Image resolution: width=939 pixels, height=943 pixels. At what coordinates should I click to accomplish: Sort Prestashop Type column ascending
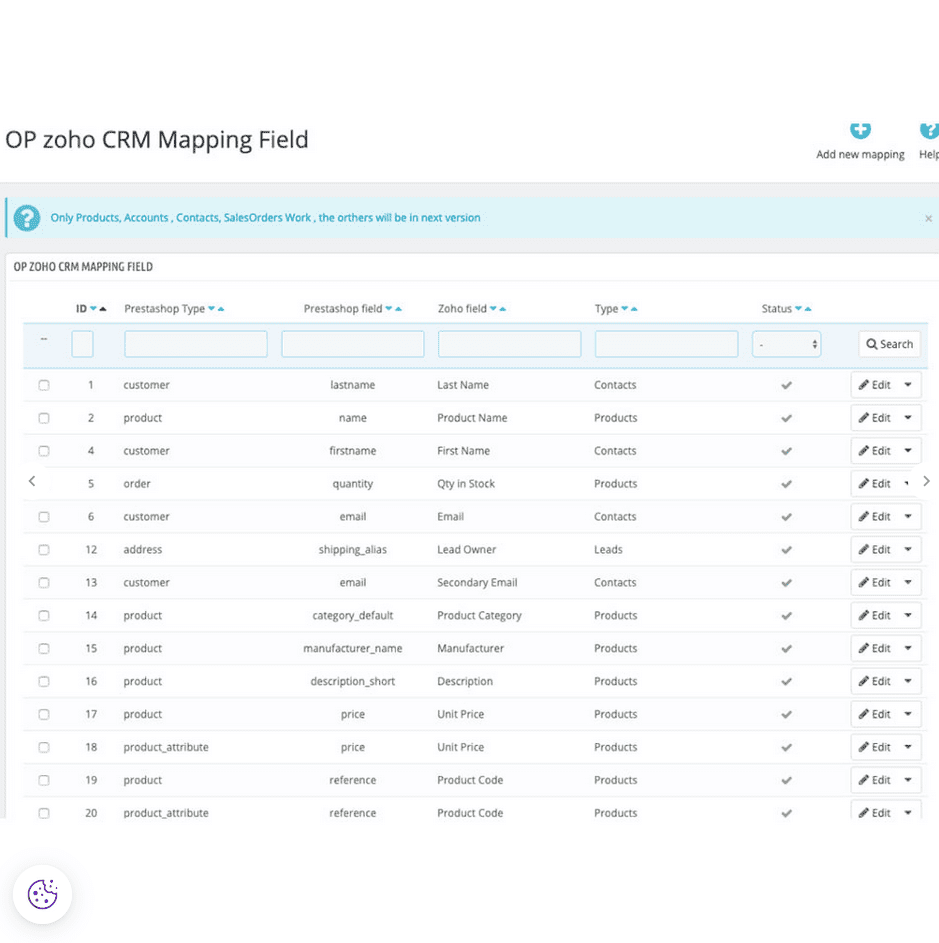click(221, 309)
